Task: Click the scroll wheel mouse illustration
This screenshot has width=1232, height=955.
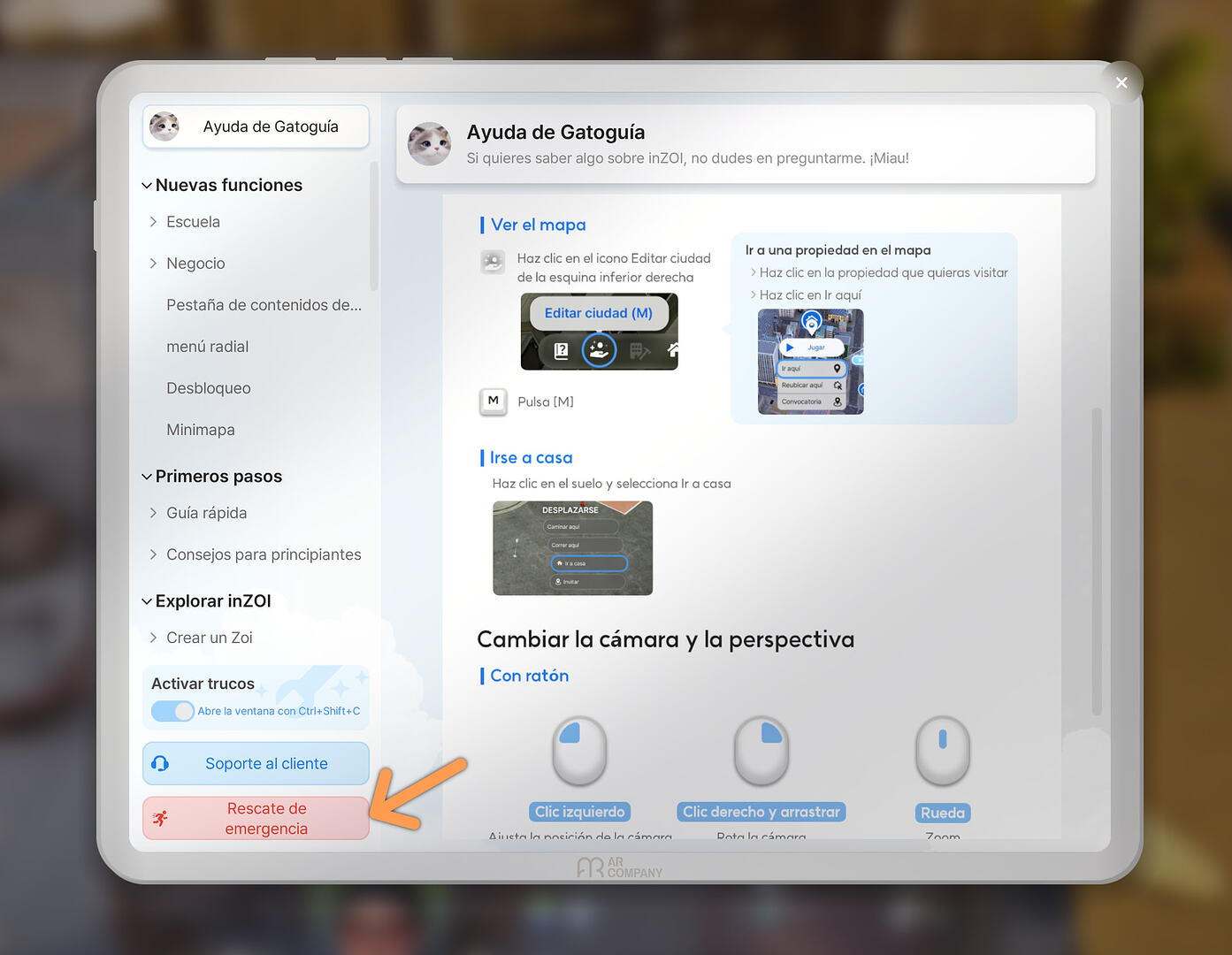Action: (943, 751)
